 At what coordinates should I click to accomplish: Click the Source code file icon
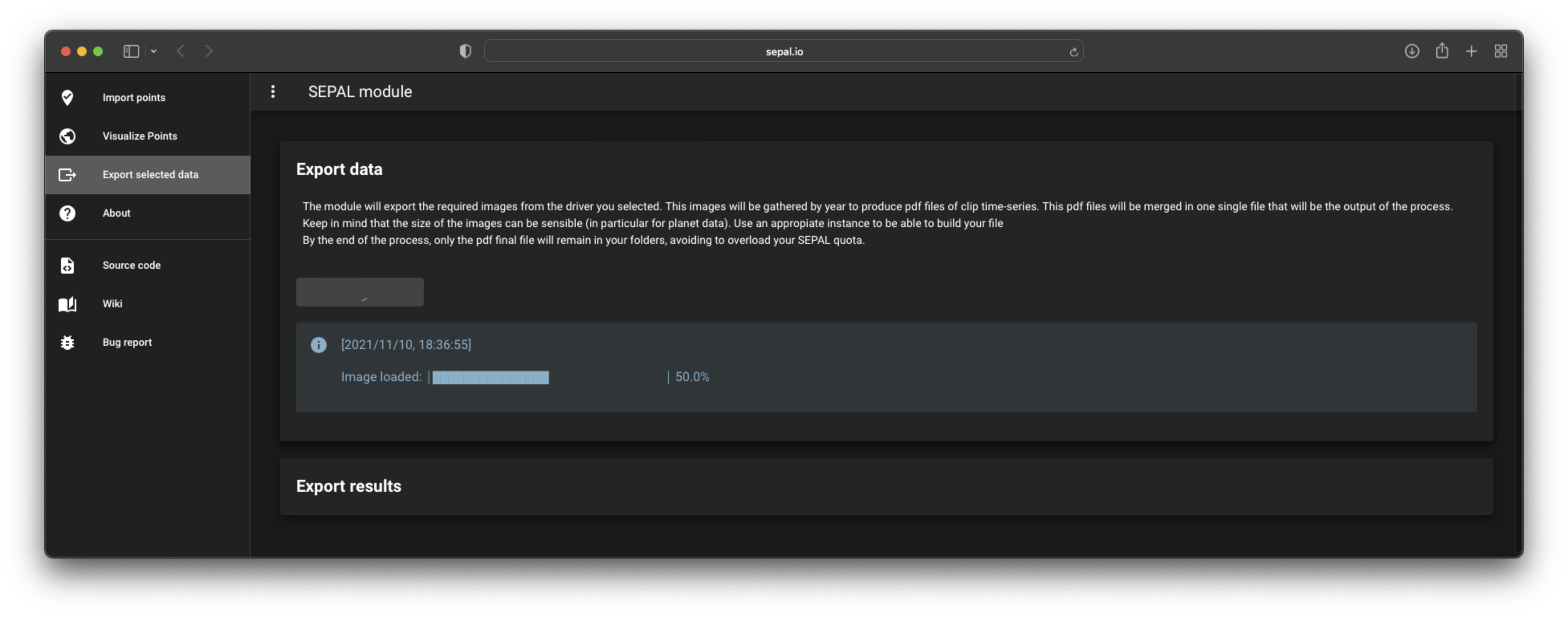[67, 265]
